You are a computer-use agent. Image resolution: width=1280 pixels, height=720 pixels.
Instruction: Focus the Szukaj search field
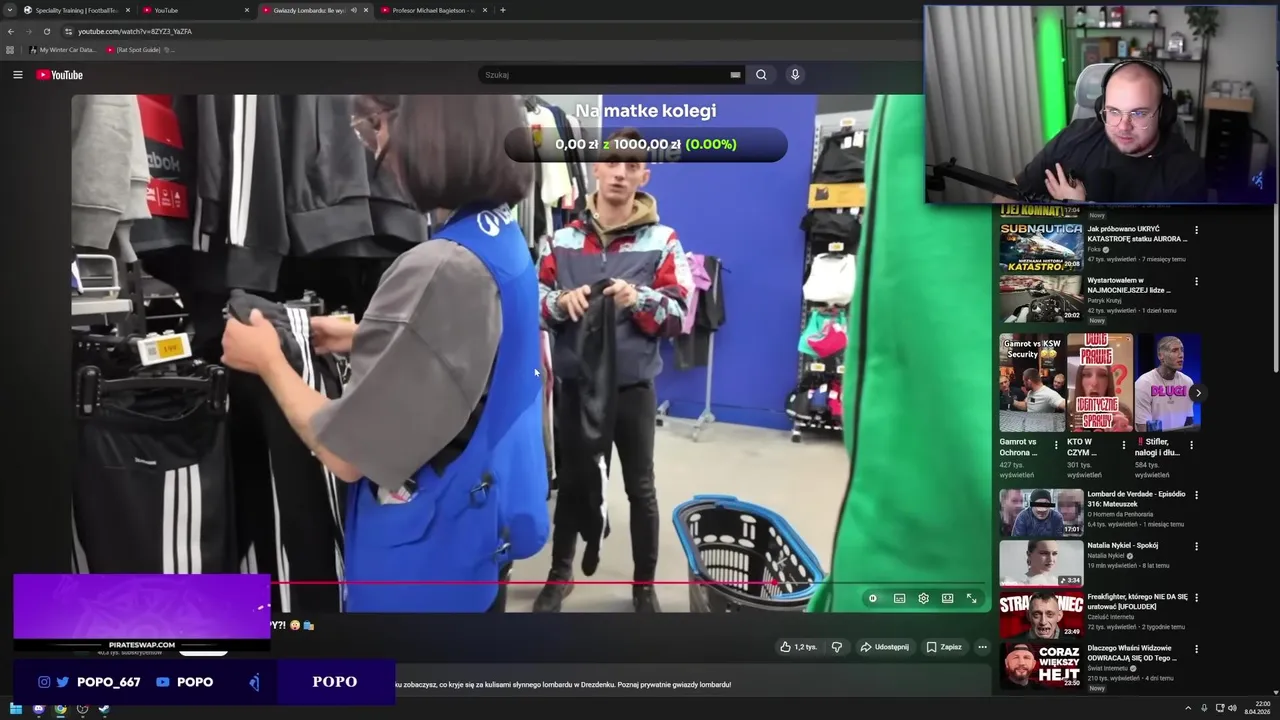[x=605, y=75]
